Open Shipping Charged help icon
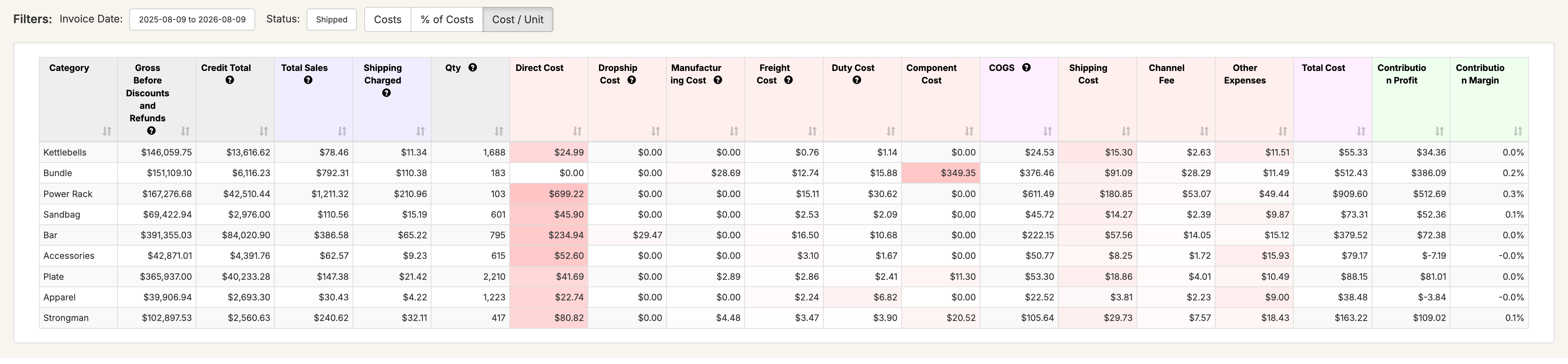This screenshot has width=1568, height=364. click(387, 93)
